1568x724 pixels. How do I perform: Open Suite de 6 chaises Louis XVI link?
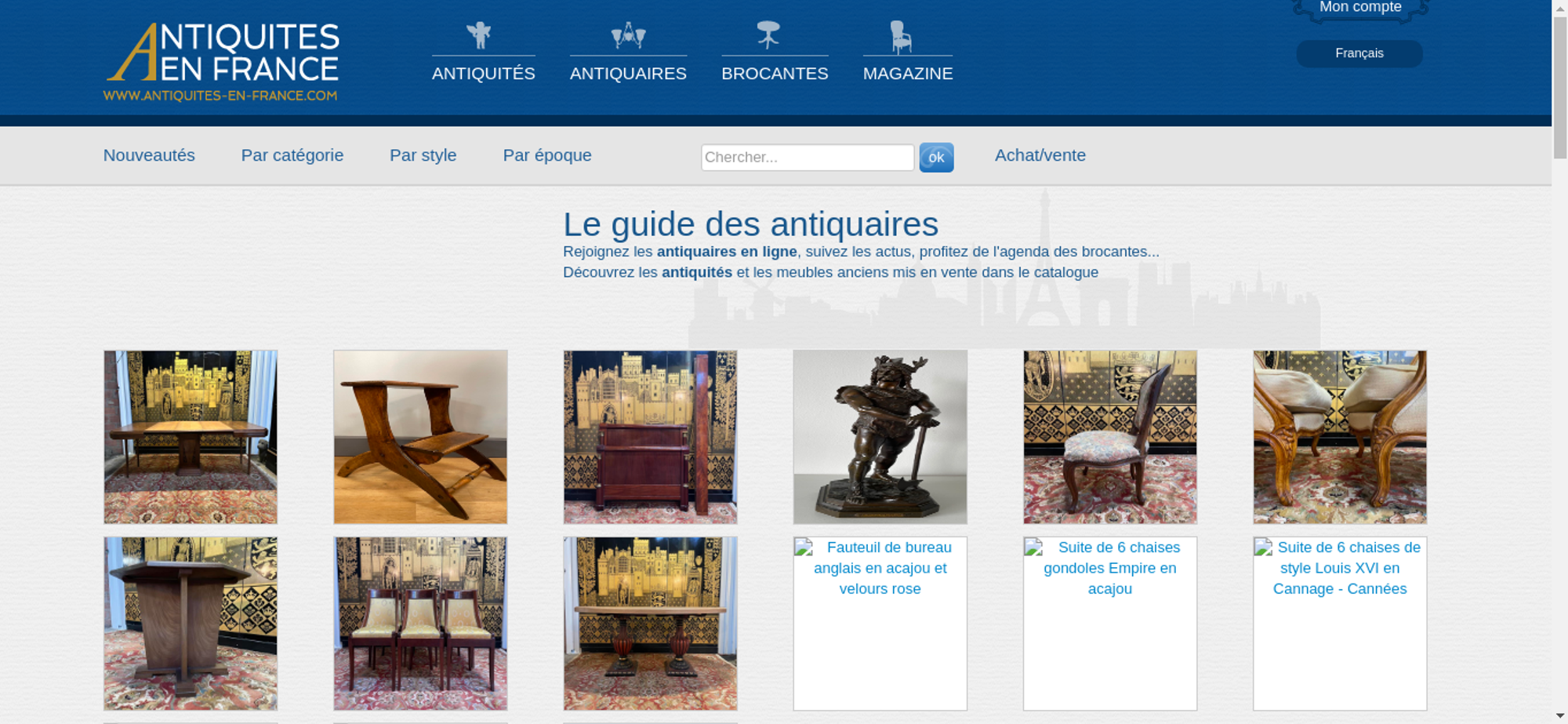[x=1339, y=568]
